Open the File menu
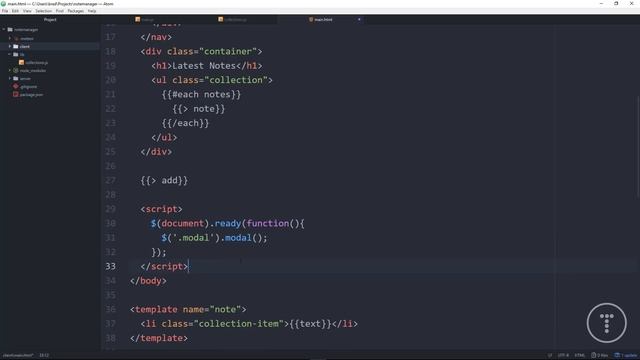640x360 pixels. click(x=5, y=11)
